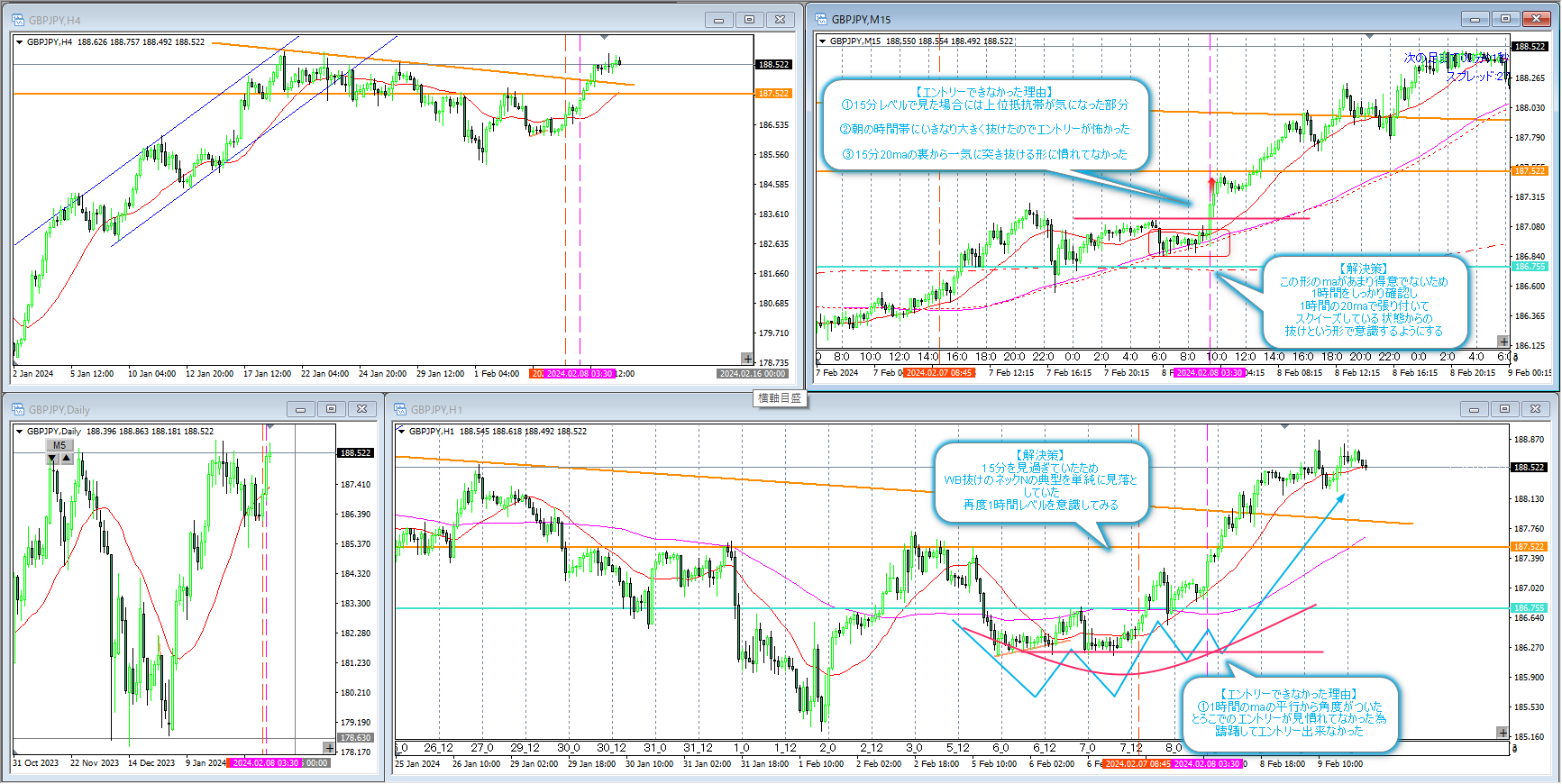
Task: Click the orange 2024.02.07 08:45 marker in H1 chart
Action: click(1137, 764)
